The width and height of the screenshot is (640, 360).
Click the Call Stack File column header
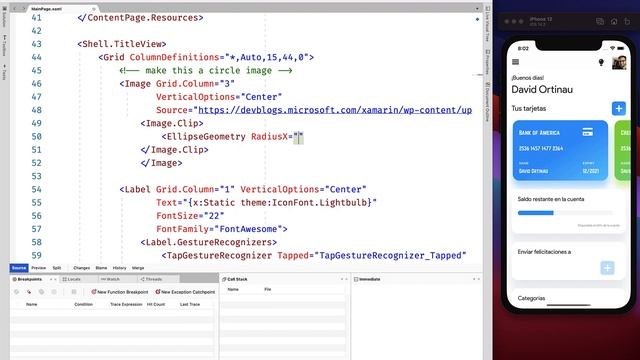pyautogui.click(x=267, y=289)
